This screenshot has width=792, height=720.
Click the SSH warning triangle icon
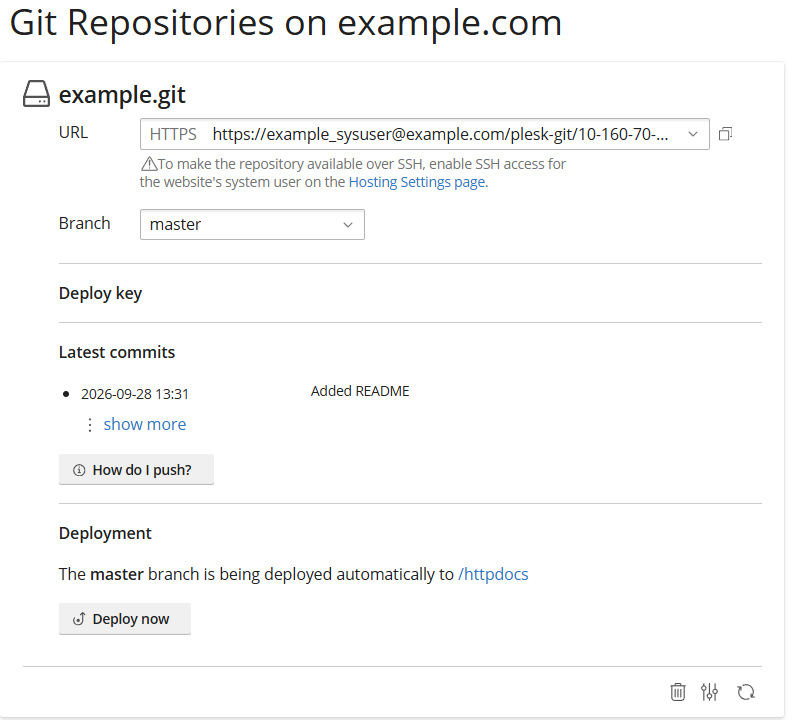(148, 164)
